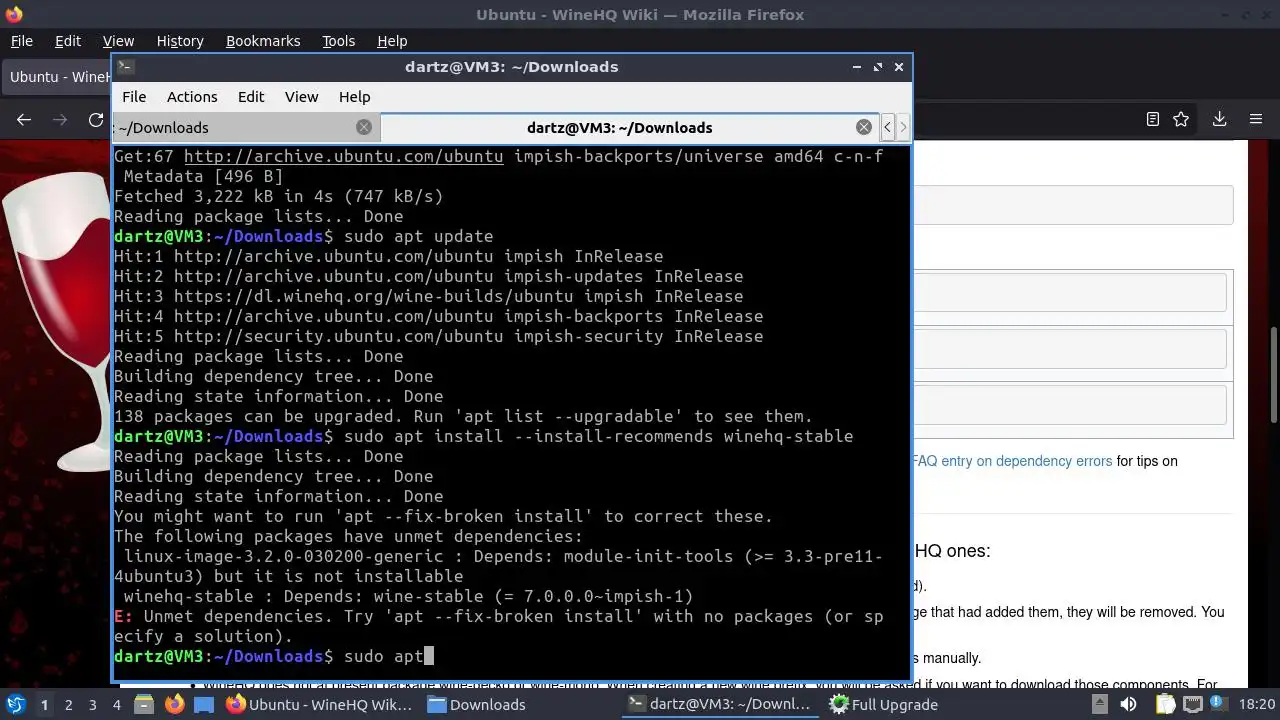This screenshot has width=1280, height=720.
Task: Open FAQ entry on dependency errors link
Action: point(1012,461)
